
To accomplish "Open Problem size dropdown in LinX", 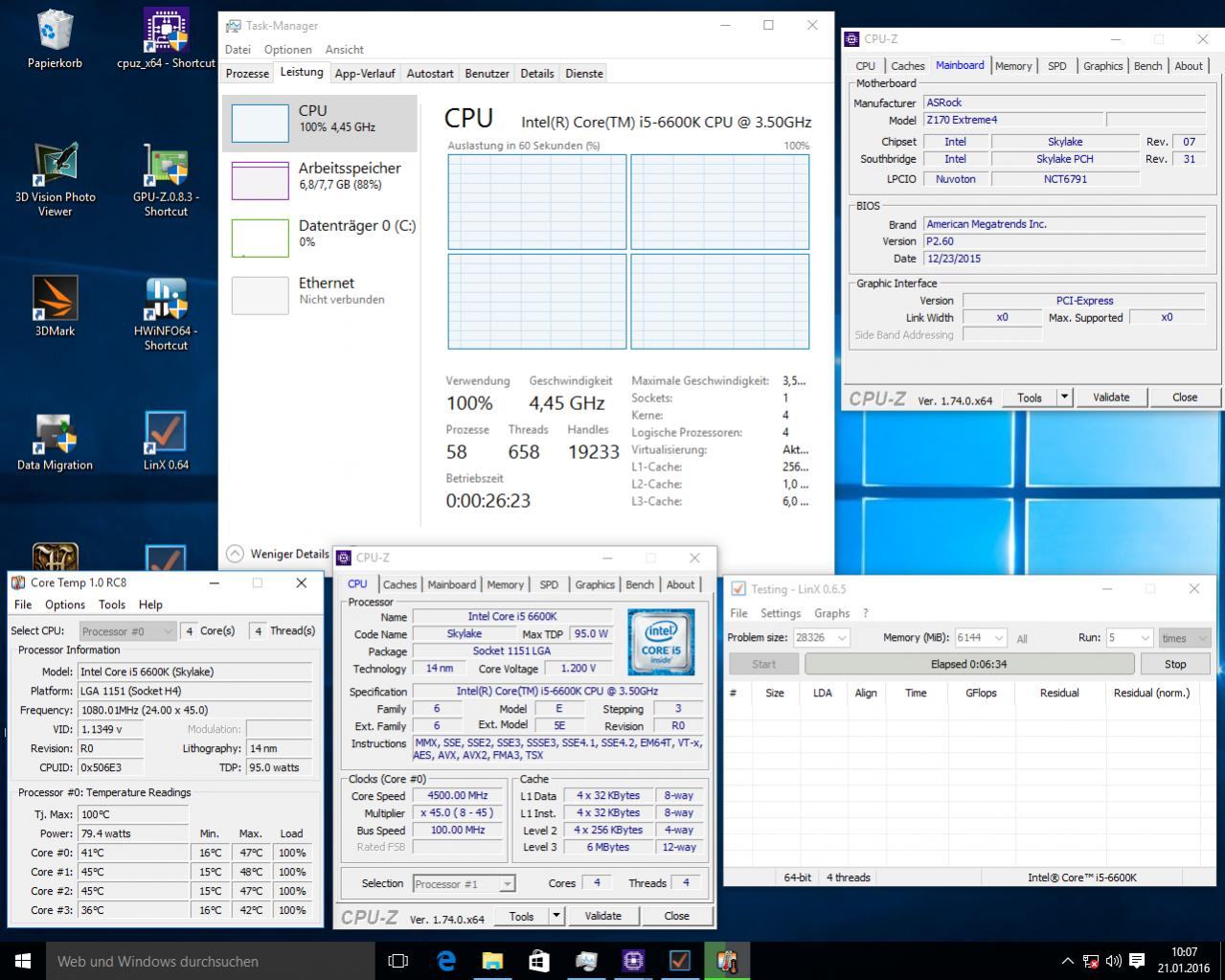I will pos(821,638).
